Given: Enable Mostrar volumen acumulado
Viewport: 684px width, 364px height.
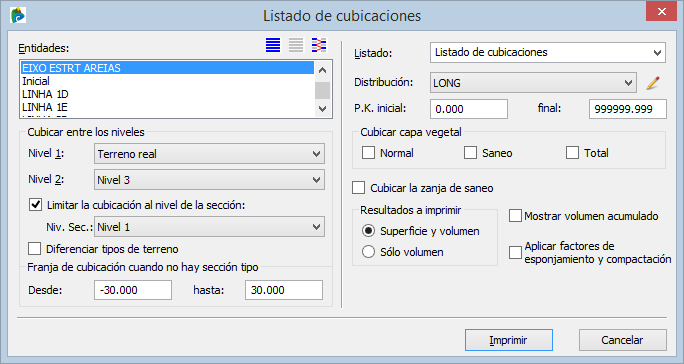Looking at the screenshot, I should (x=515, y=216).
